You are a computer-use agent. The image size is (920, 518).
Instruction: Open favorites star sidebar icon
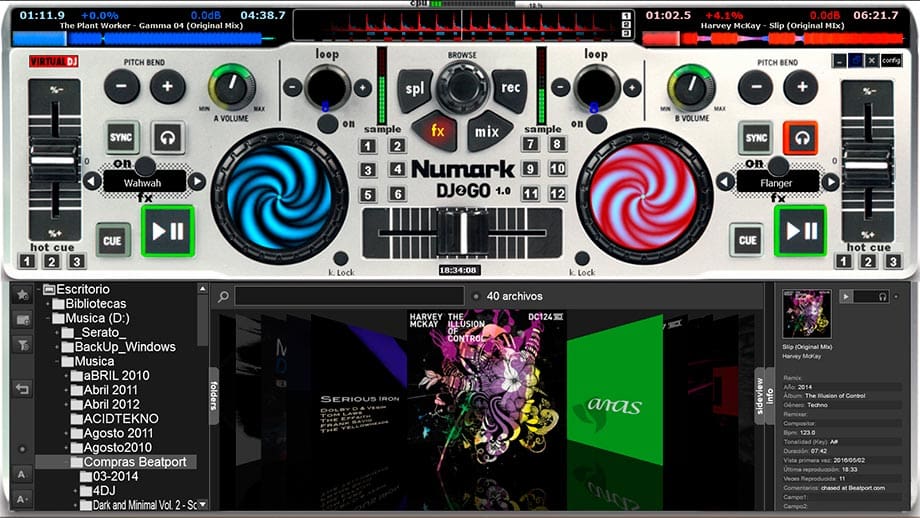coord(23,294)
